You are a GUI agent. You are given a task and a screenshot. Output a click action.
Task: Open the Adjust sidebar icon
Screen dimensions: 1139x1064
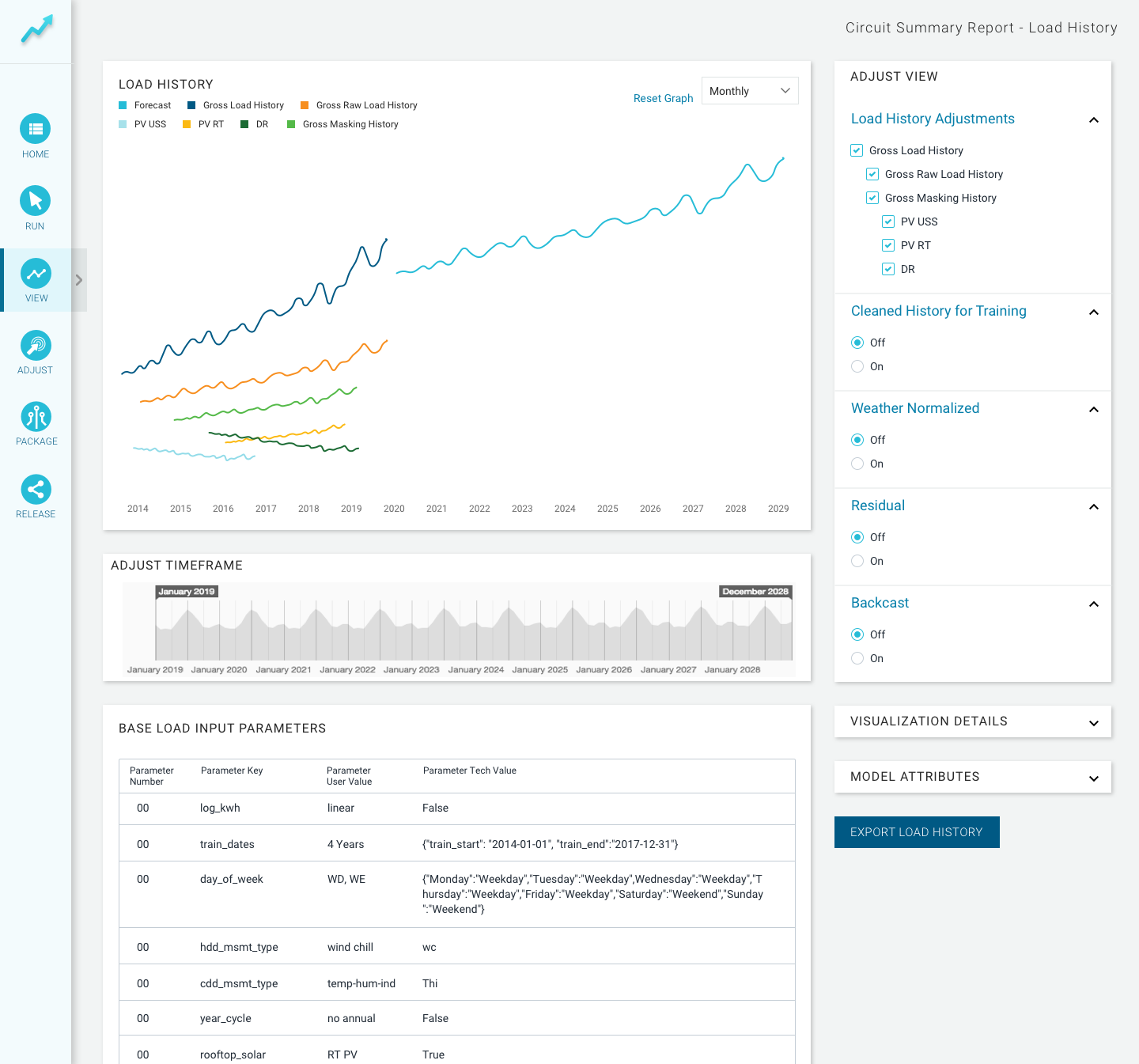pyautogui.click(x=36, y=346)
